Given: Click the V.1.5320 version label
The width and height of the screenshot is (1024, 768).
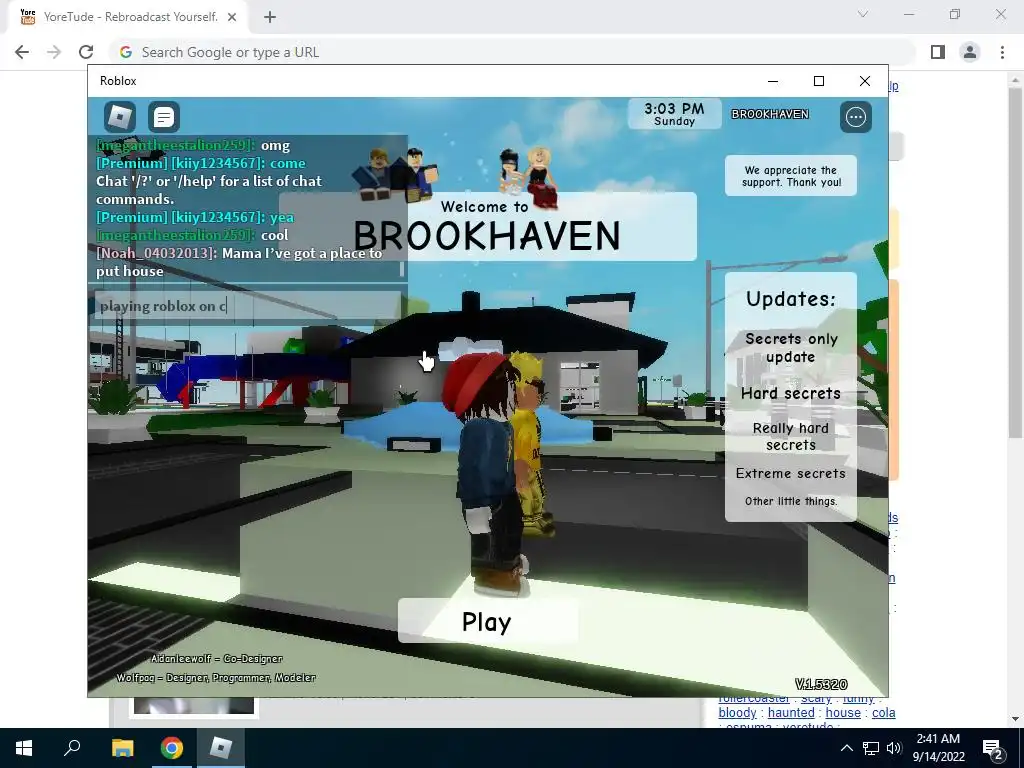Looking at the screenshot, I should click(821, 684).
